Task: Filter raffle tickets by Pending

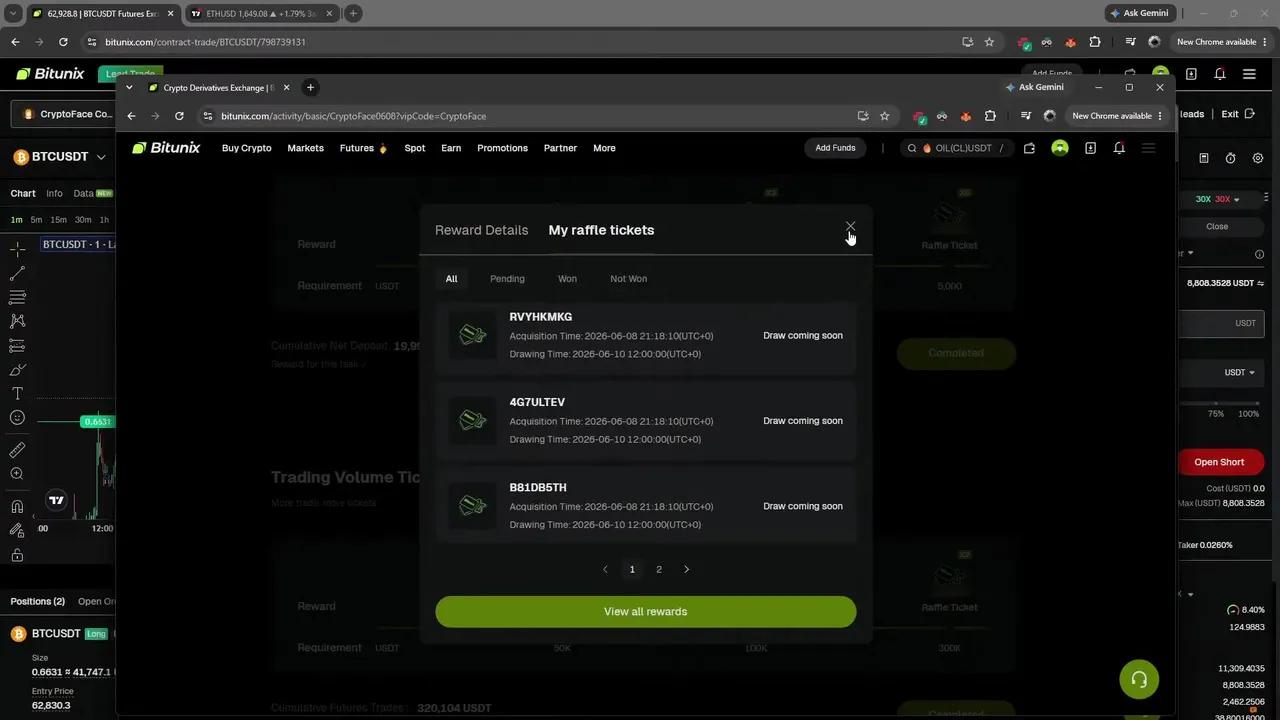Action: pos(507,279)
